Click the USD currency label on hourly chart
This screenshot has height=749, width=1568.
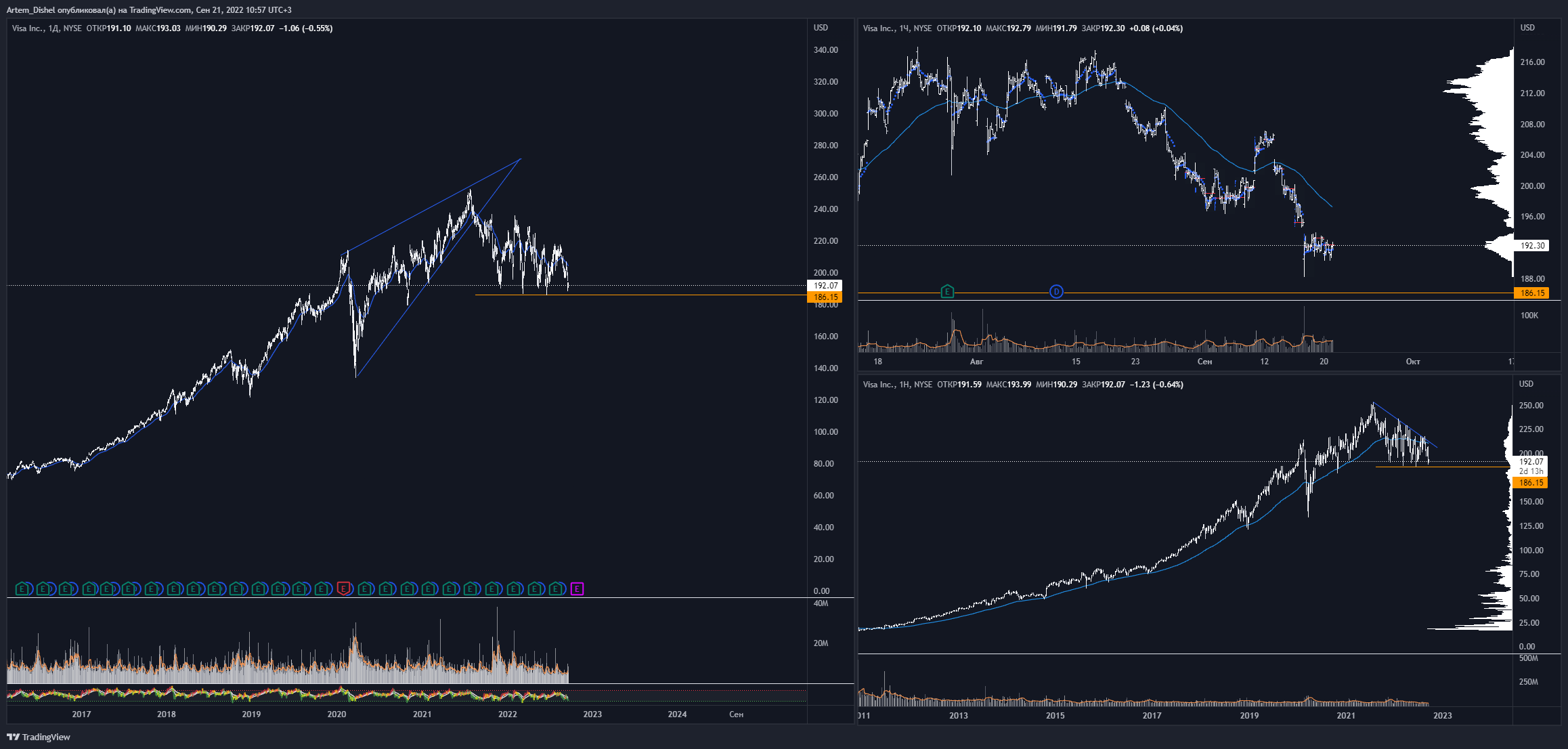pos(1527,28)
